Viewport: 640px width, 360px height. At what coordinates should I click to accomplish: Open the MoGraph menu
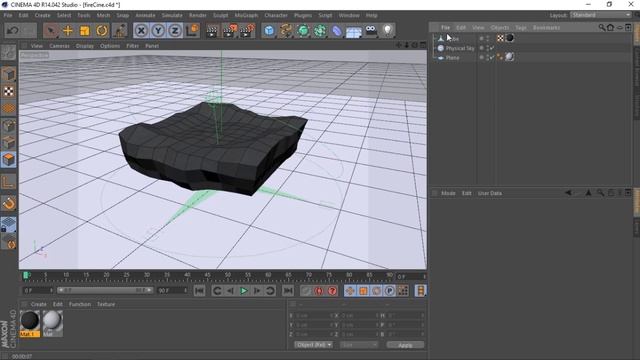[246, 16]
